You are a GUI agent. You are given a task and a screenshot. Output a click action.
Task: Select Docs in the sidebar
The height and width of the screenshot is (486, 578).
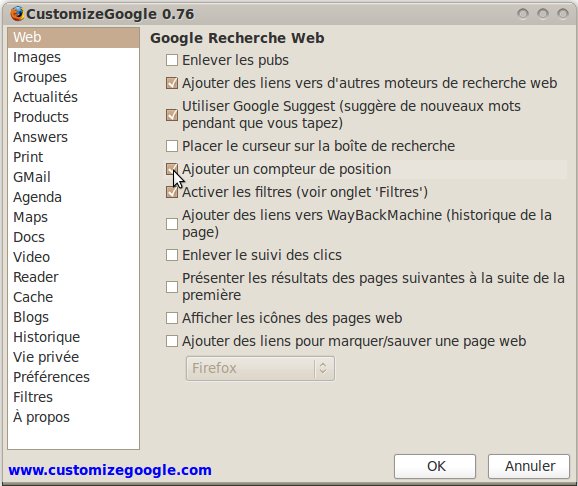pyautogui.click(x=73, y=237)
